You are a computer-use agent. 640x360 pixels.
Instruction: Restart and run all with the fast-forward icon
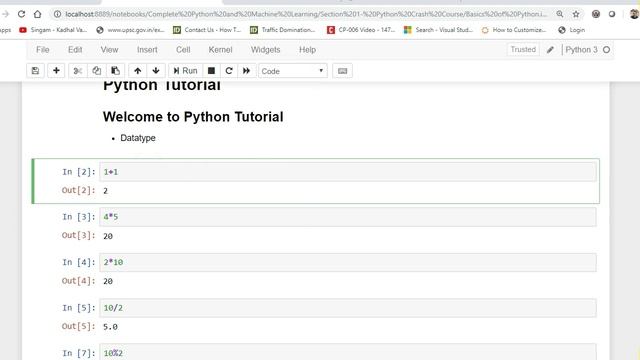[x=247, y=71]
